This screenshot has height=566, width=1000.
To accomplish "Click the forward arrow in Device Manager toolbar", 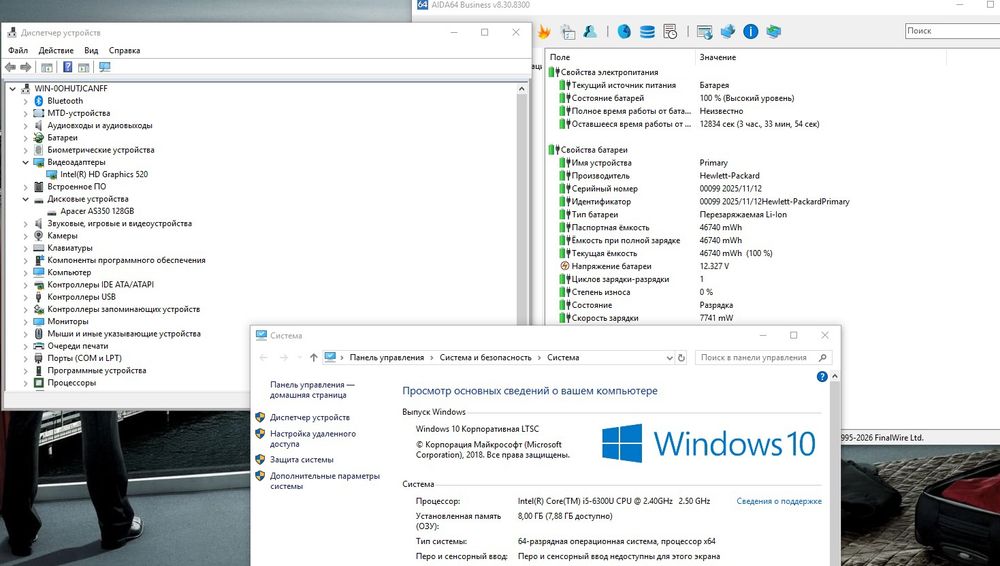I will tap(26, 67).
